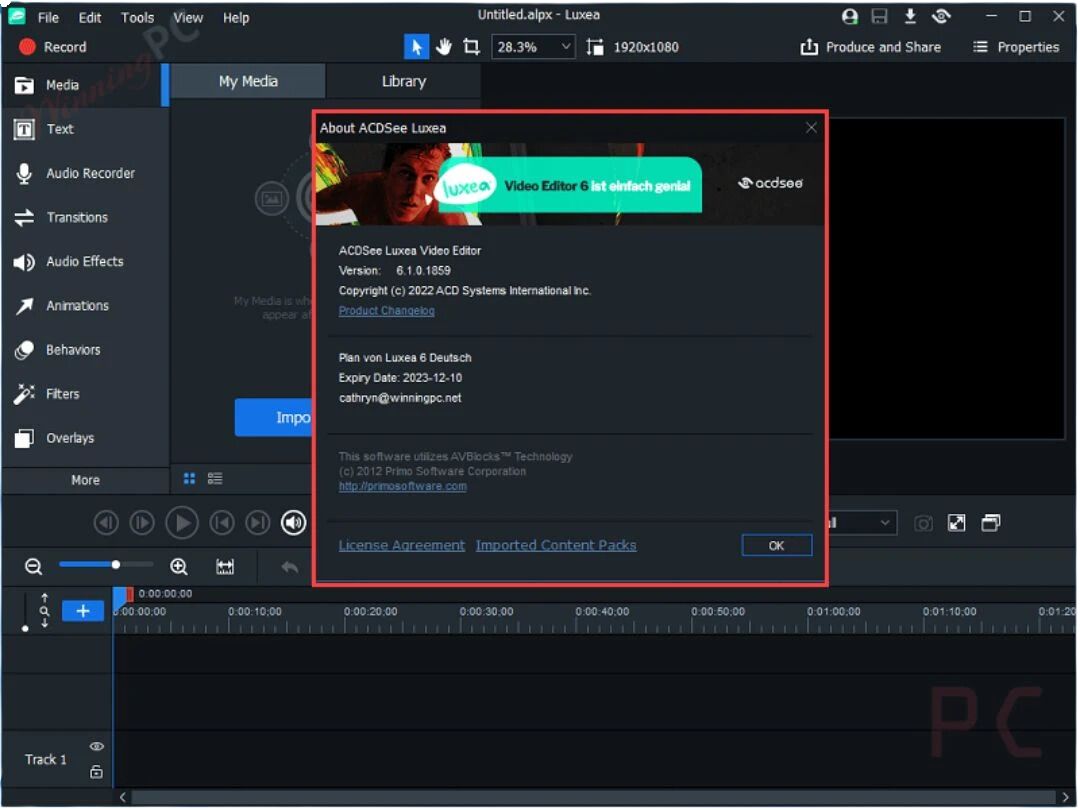Click the 1920x1080 project size icon

594,47
